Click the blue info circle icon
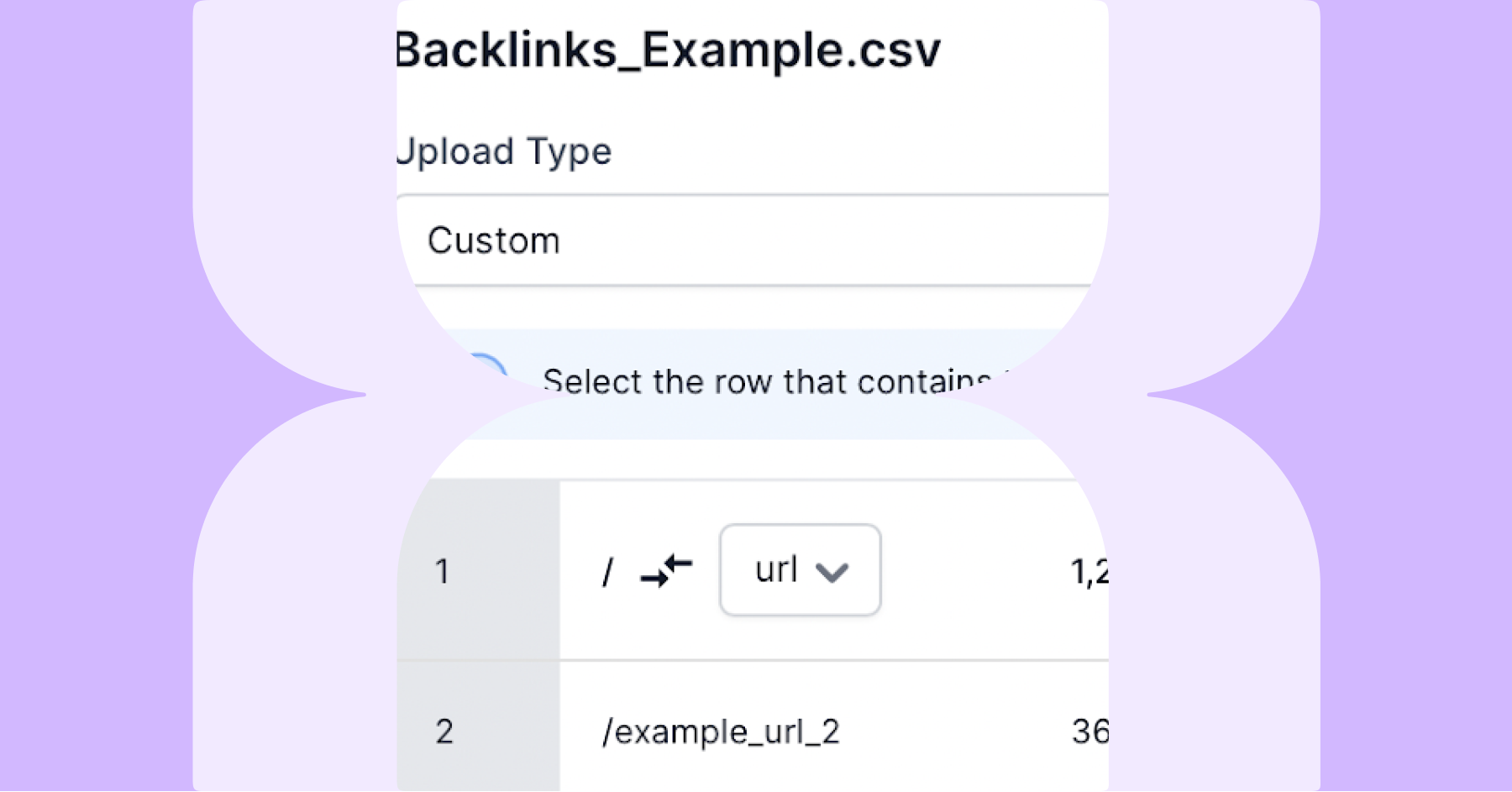This screenshot has width=1512, height=792. point(487,370)
